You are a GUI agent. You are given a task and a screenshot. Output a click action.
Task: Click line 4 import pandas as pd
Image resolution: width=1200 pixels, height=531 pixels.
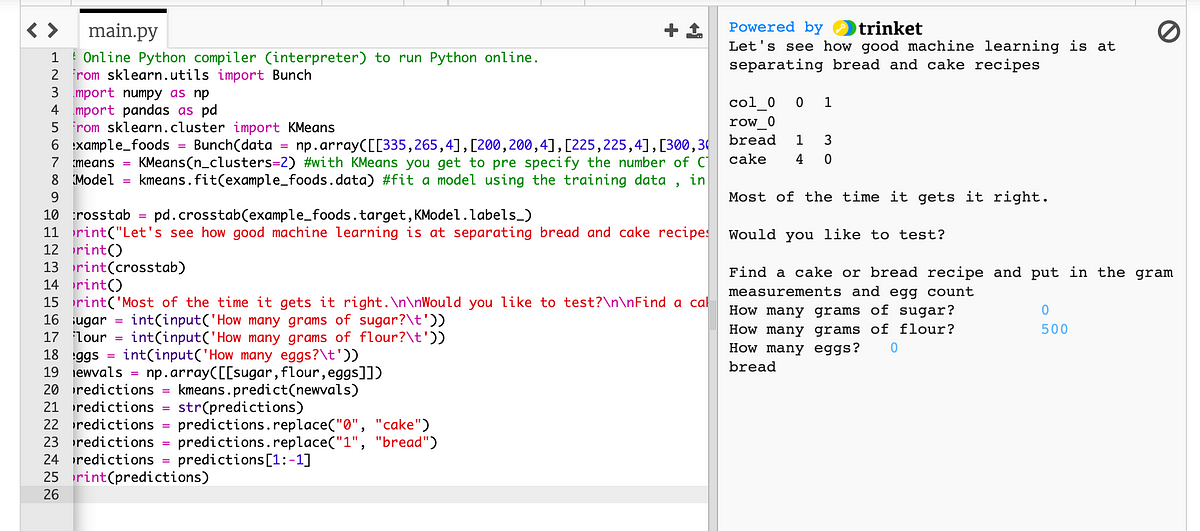(x=144, y=110)
